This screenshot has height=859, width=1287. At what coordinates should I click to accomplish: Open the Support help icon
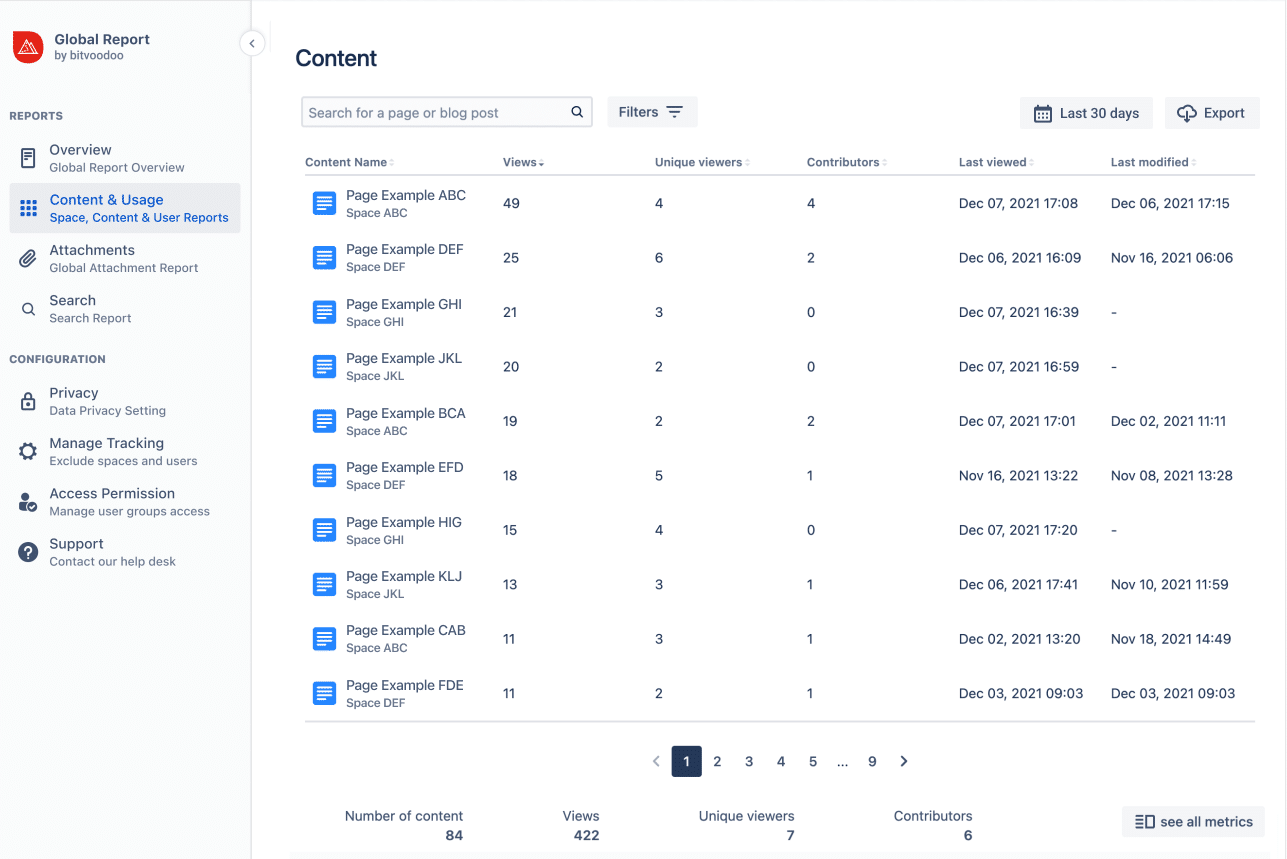(x=27, y=551)
